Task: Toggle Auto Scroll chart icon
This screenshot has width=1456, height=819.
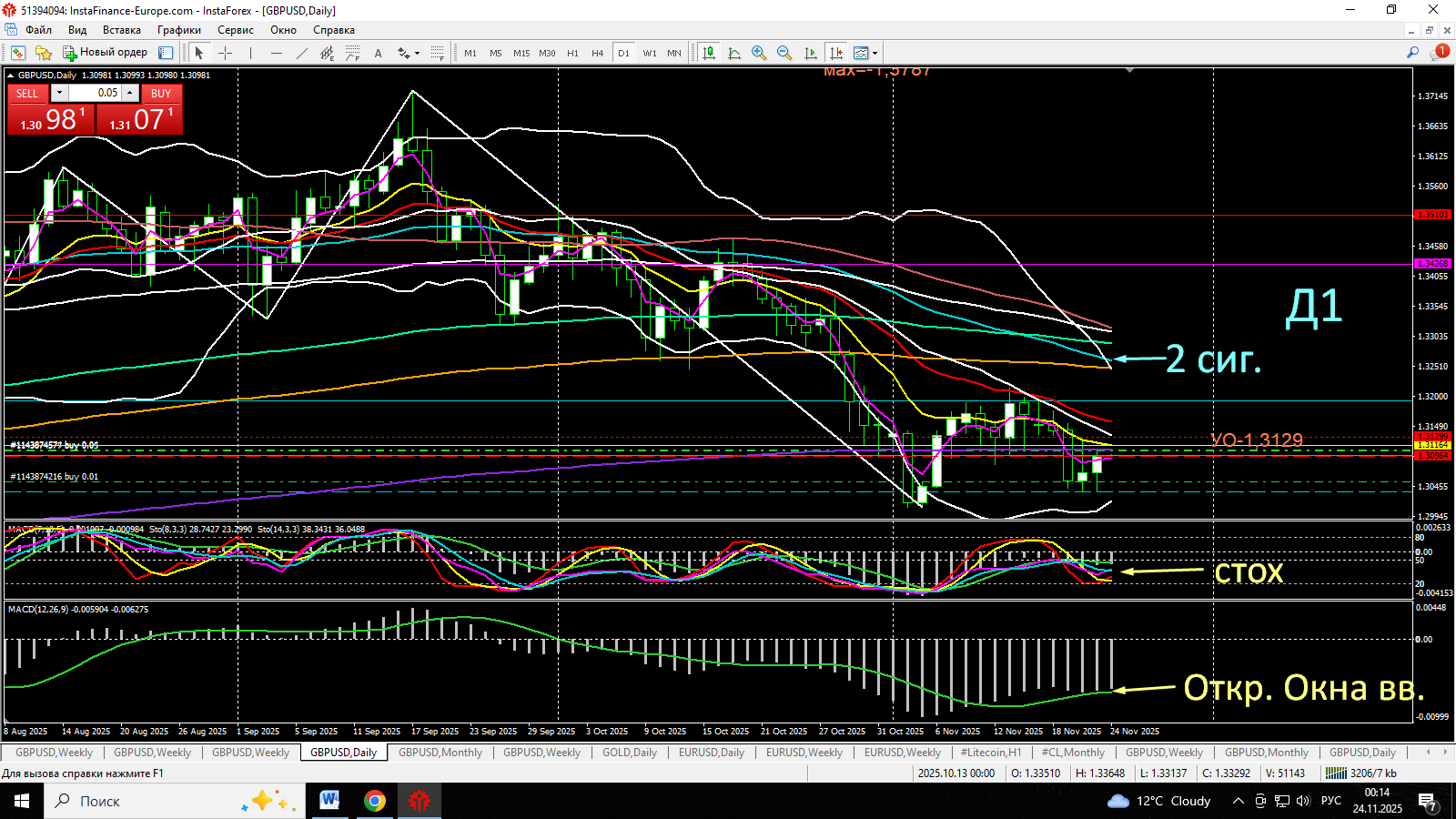Action: [810, 53]
